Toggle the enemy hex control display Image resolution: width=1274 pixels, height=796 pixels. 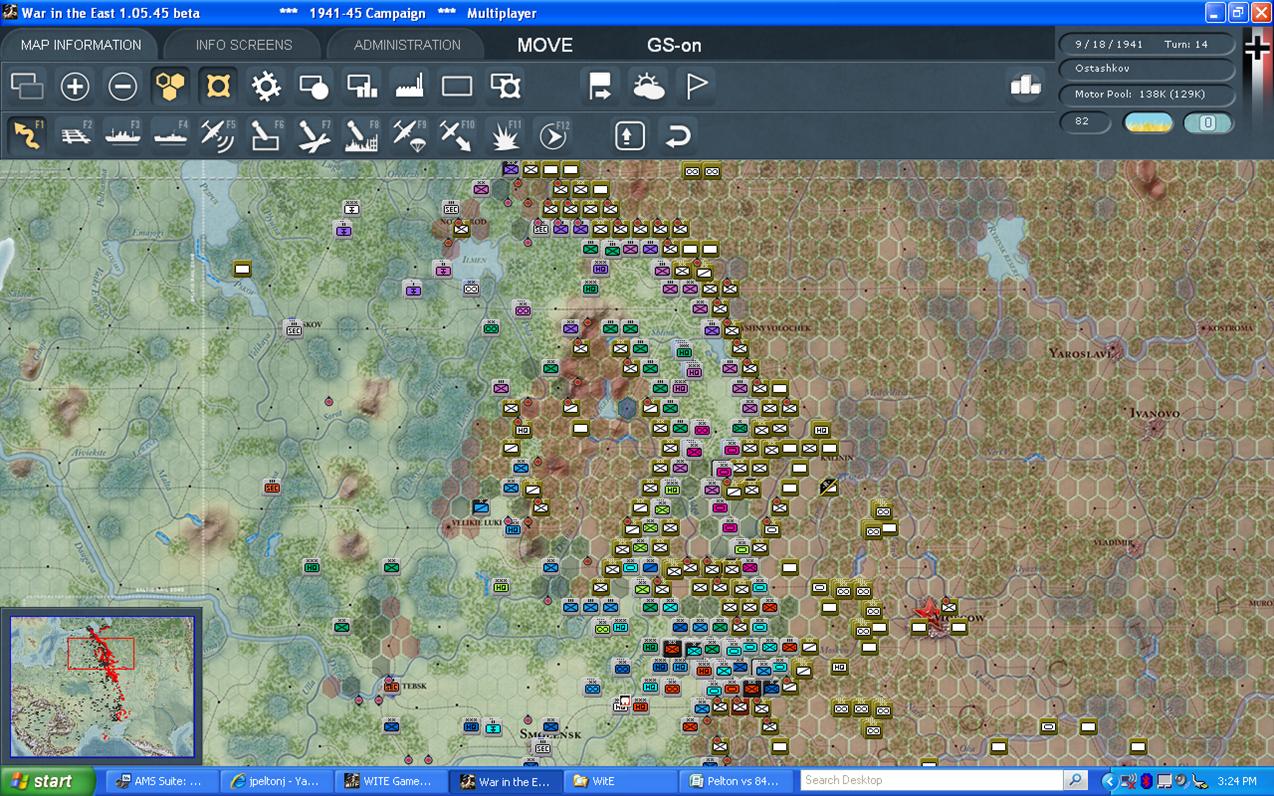[x=217, y=86]
